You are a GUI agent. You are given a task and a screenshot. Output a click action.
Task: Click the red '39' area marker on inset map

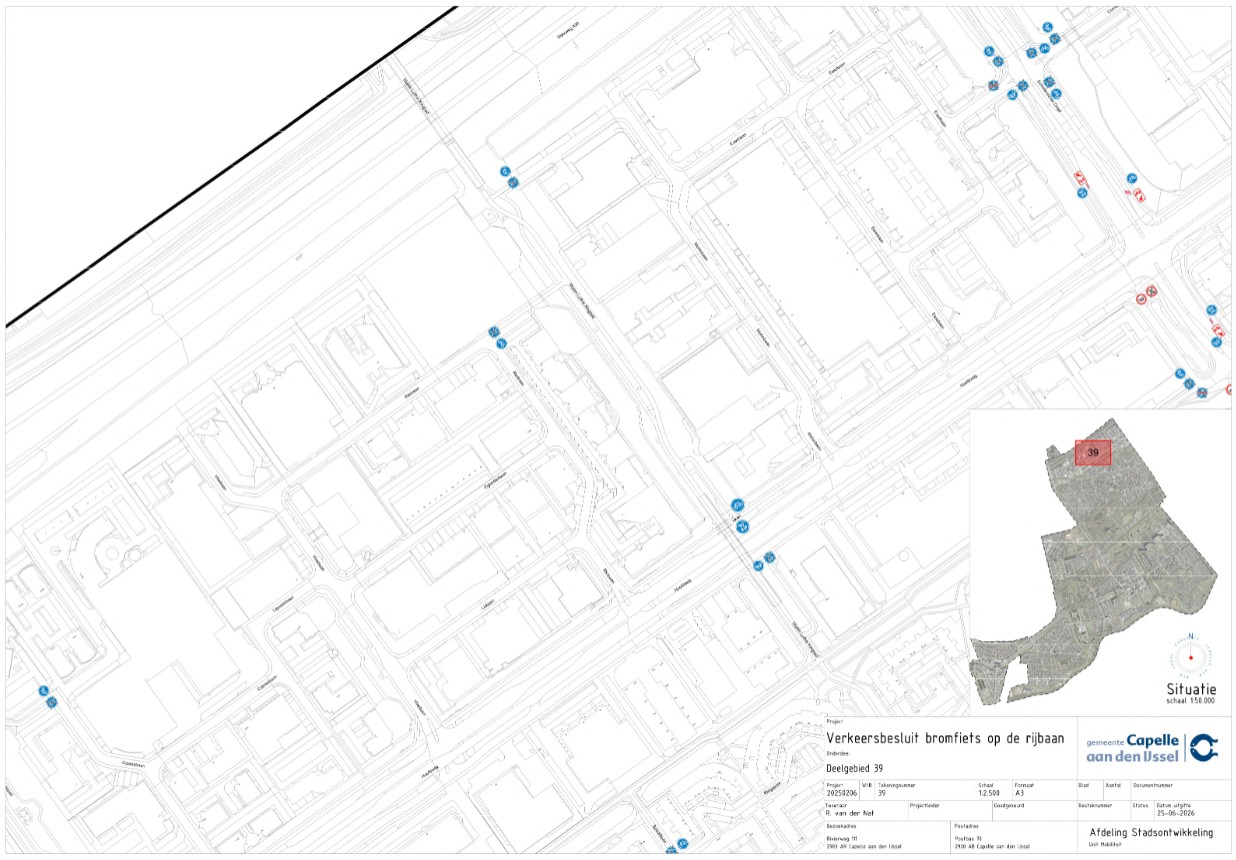(x=1093, y=453)
